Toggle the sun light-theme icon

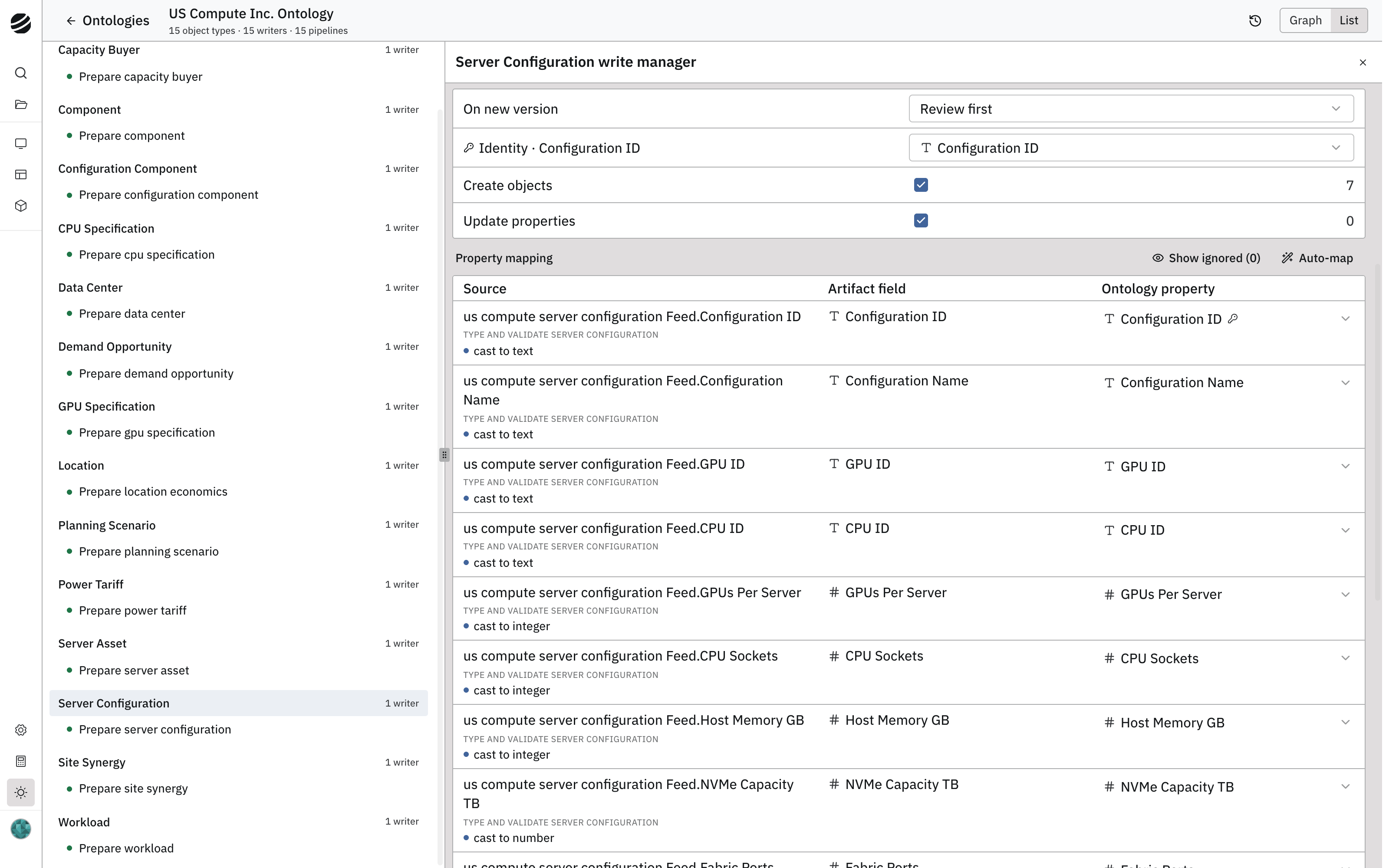click(21, 793)
